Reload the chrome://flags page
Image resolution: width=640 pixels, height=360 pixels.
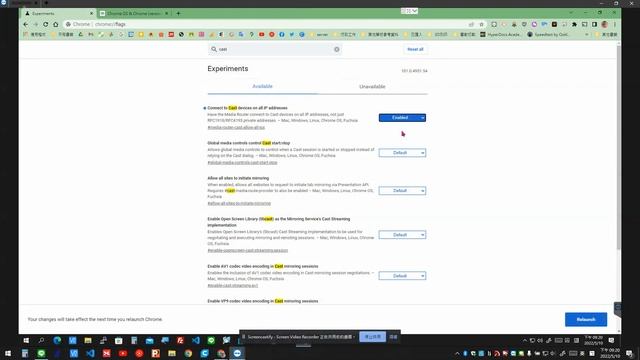point(45,24)
